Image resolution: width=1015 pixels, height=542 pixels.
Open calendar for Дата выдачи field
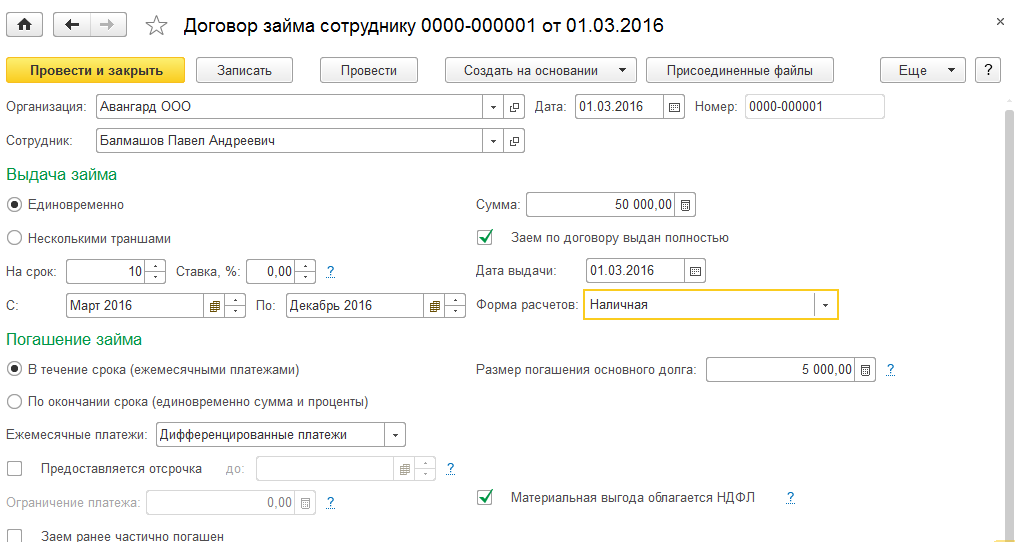696,271
